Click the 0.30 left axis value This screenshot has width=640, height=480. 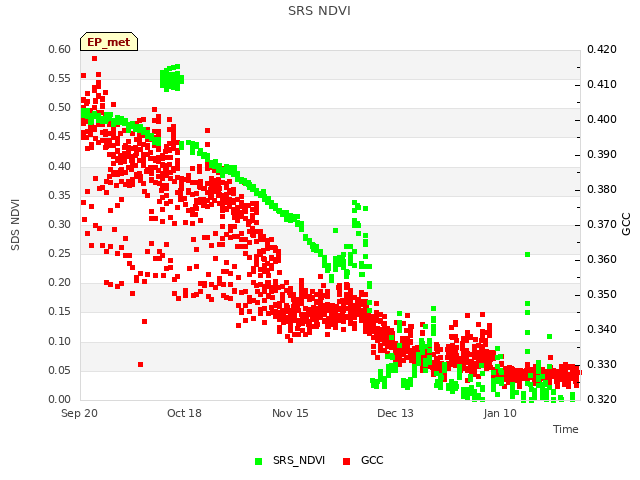60,224
